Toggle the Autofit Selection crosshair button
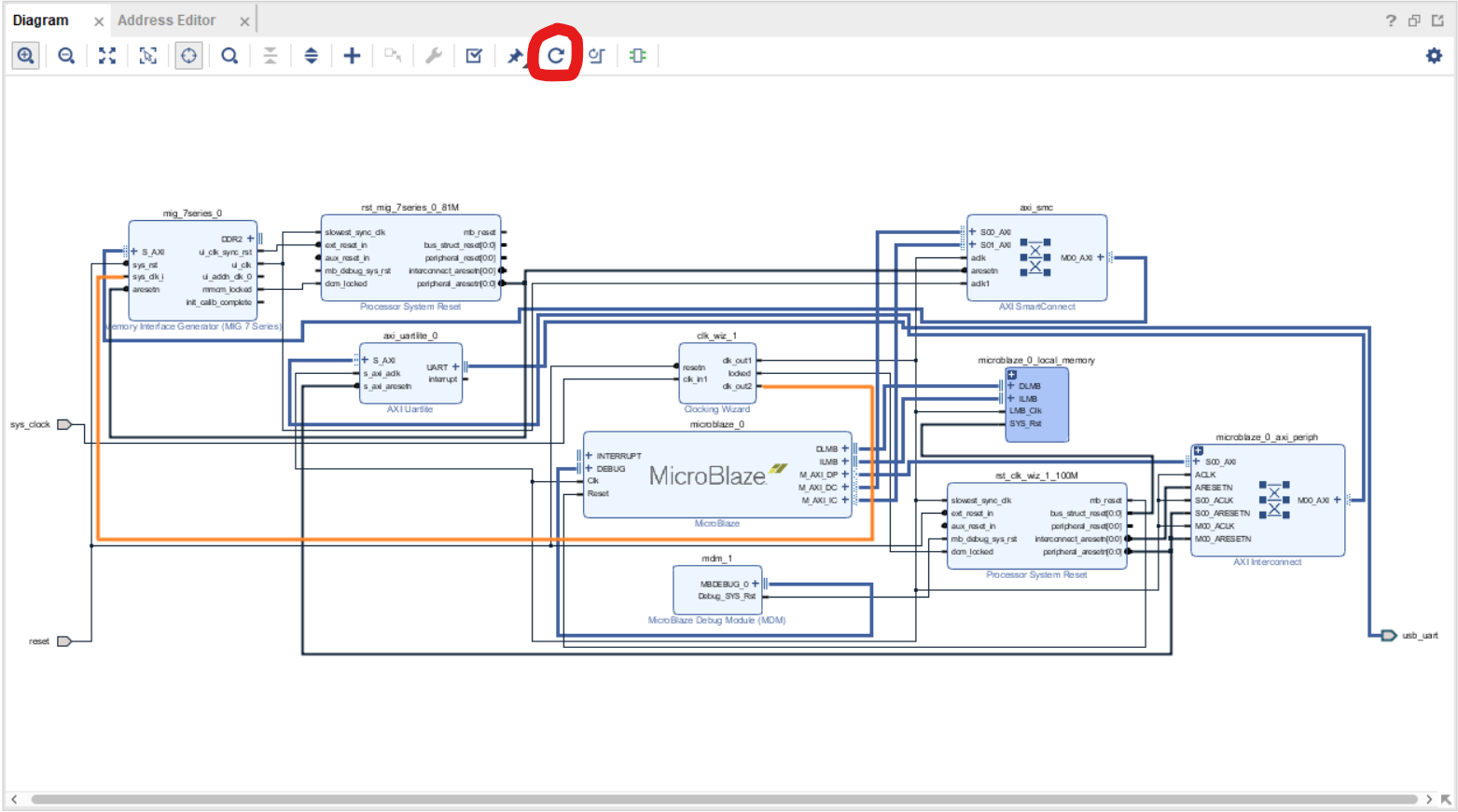1458x812 pixels. pos(188,55)
